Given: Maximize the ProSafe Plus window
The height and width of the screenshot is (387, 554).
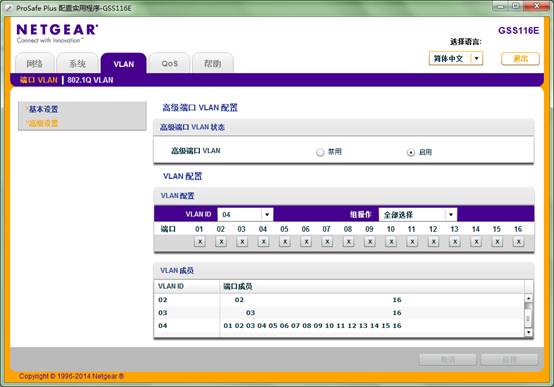Looking at the screenshot, I should (515, 6).
